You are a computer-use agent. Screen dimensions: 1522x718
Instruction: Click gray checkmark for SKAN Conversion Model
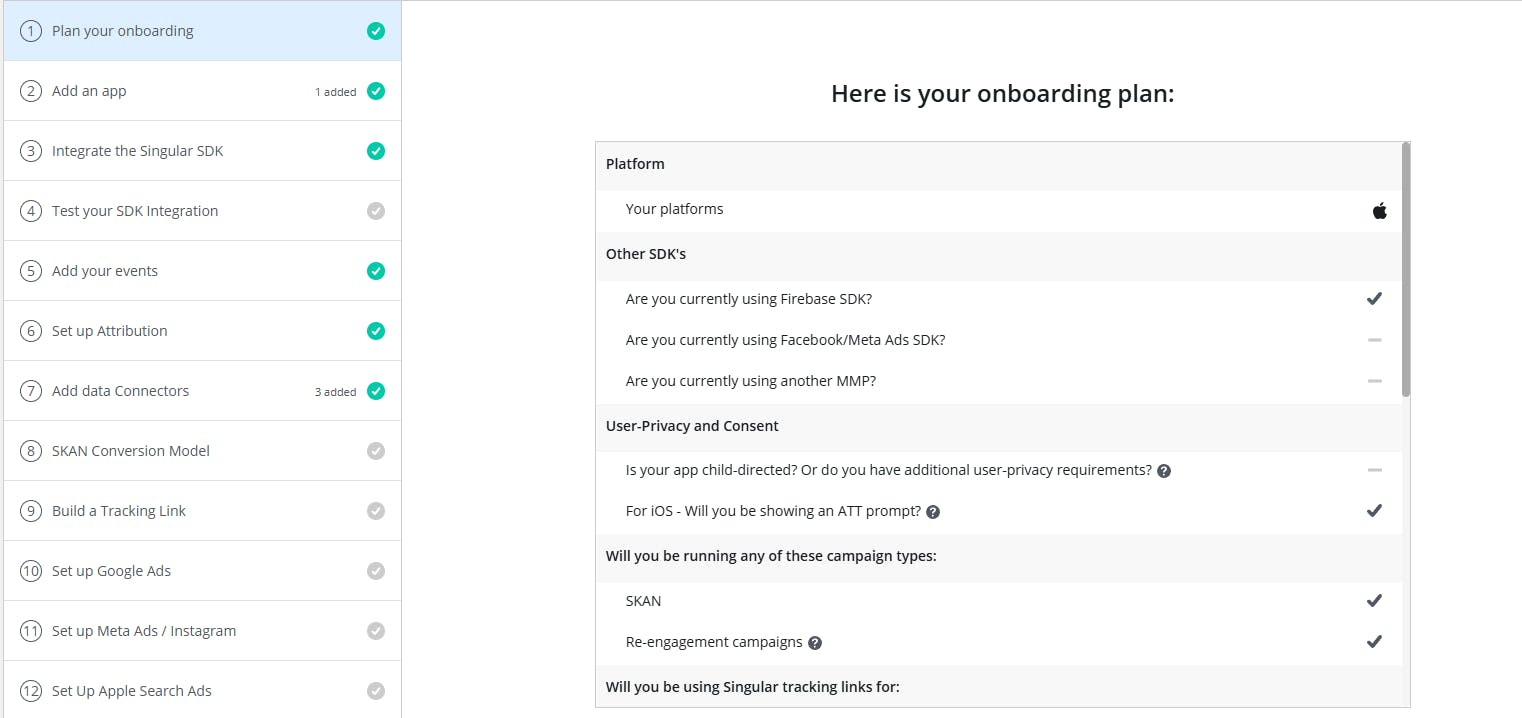point(376,451)
